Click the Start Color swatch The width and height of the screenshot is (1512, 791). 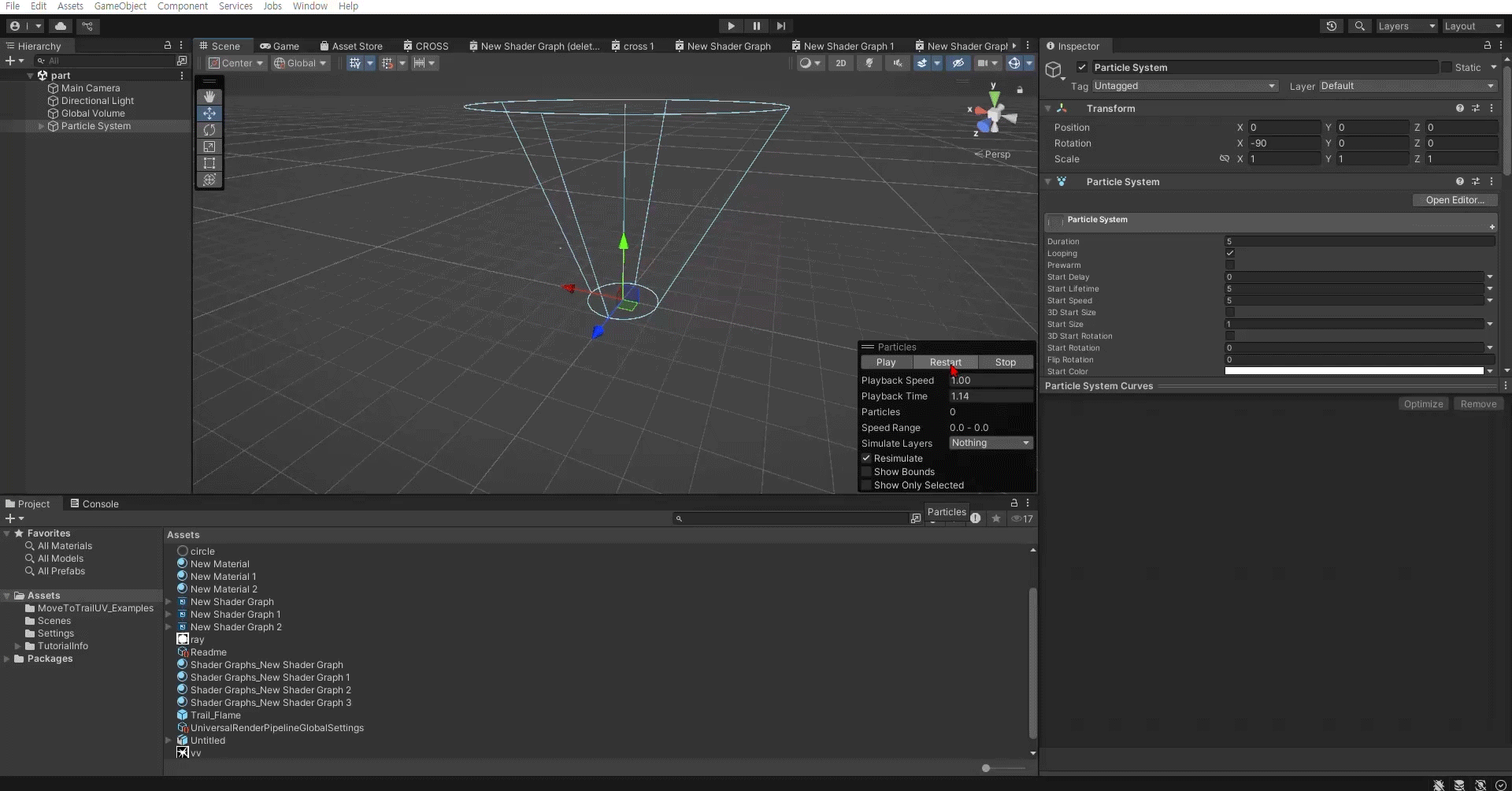[x=1354, y=371]
